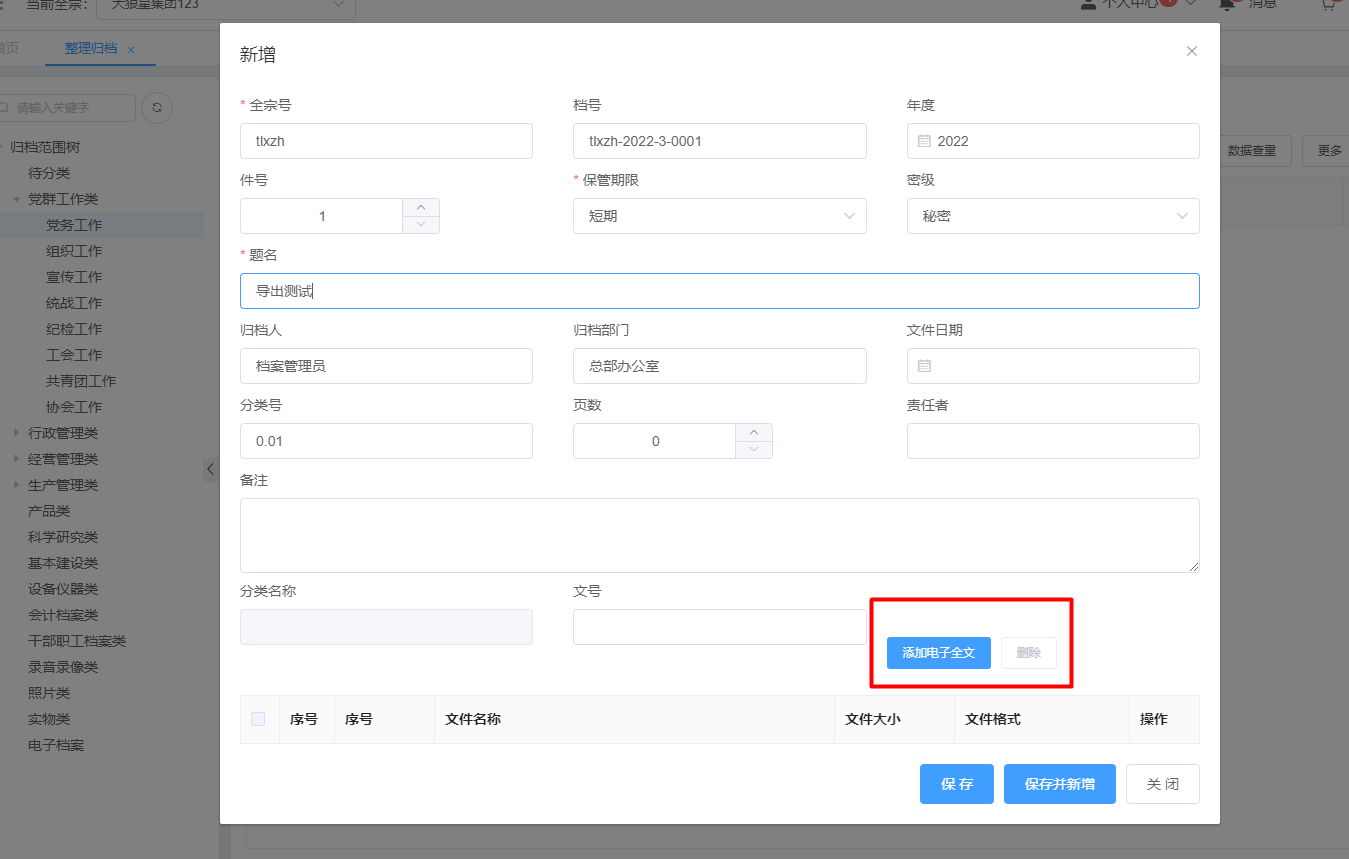The image size is (1349, 859).
Task: Click 添加电子全文 button
Action: tap(938, 653)
